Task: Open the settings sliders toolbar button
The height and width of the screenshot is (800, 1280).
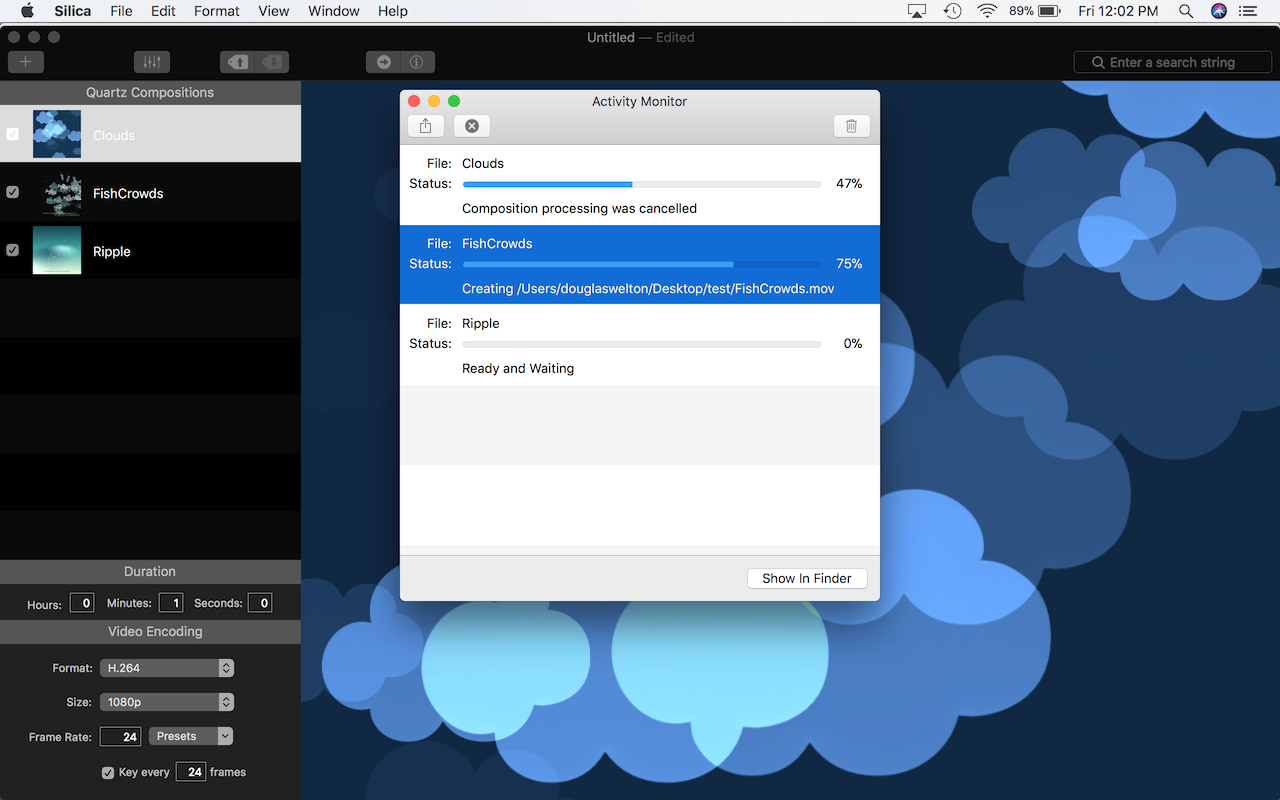Action: pos(152,62)
